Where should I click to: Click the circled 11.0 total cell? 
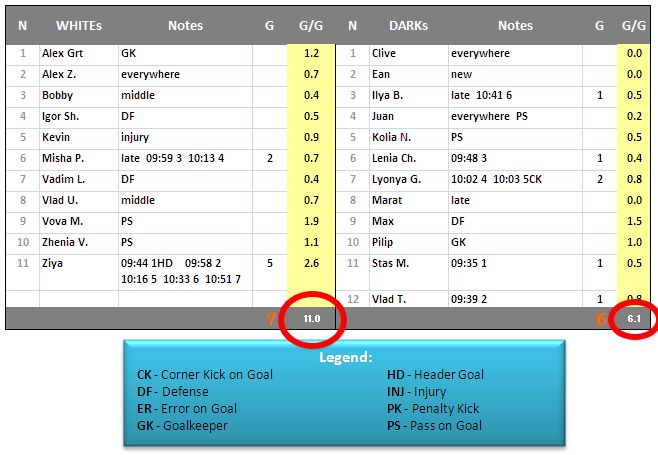point(311,319)
